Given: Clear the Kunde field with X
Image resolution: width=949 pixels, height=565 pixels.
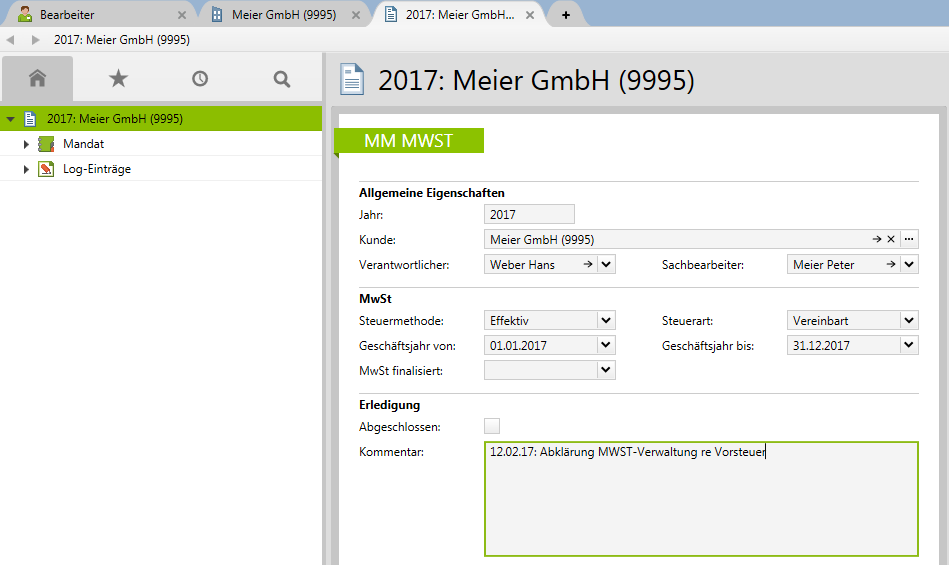Looking at the screenshot, I should (891, 240).
